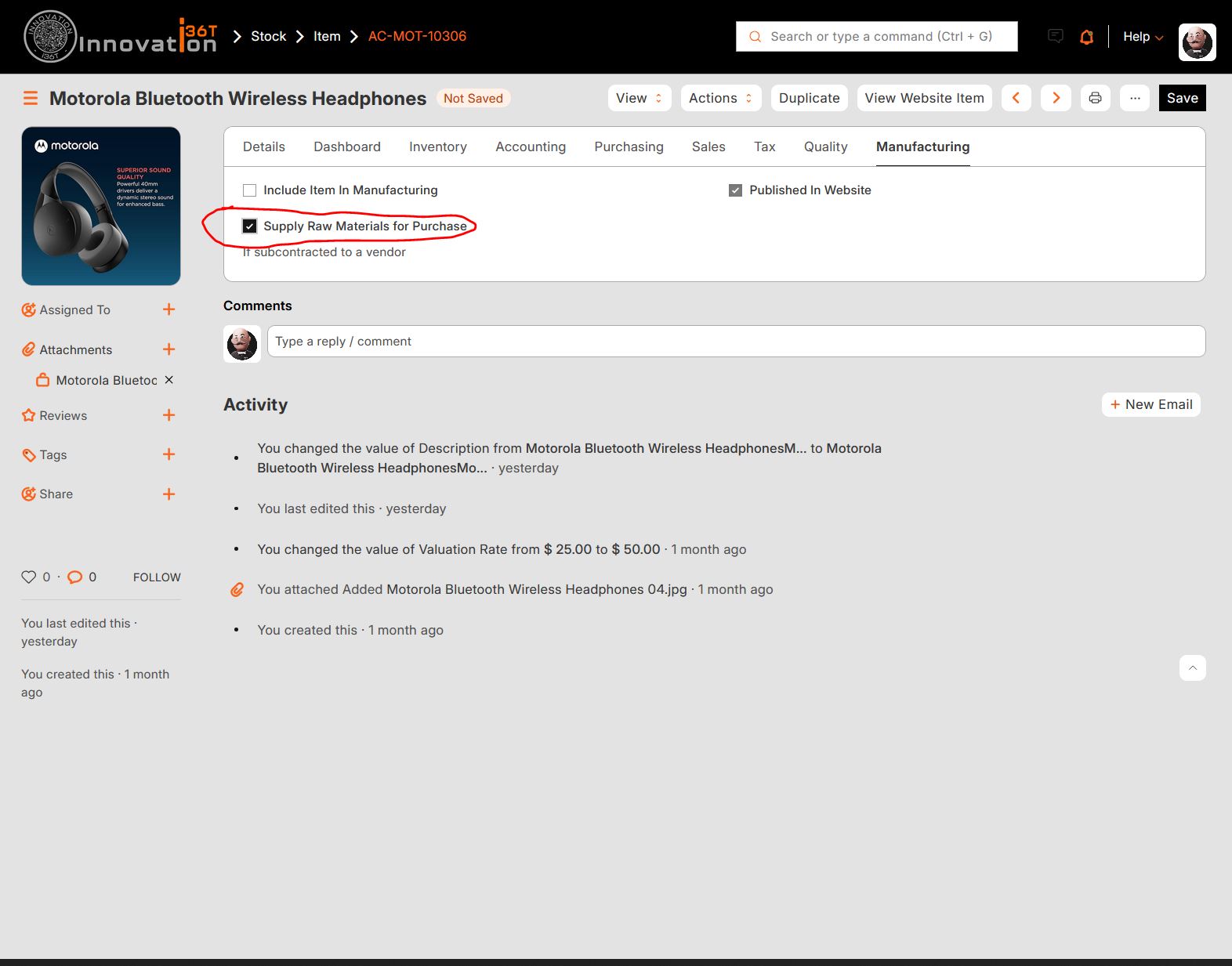
Task: Click the Save button
Action: pos(1182,98)
